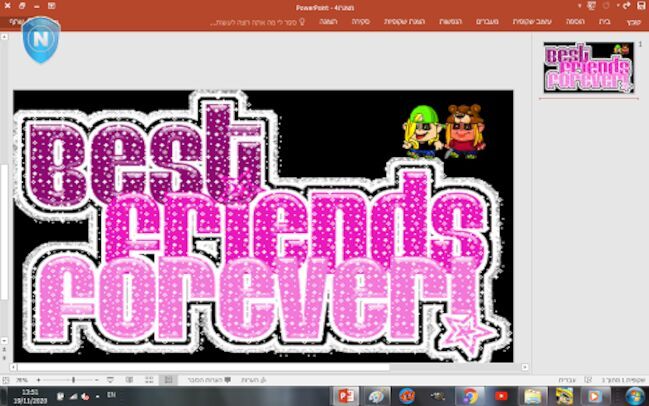This screenshot has height=406, width=649.
Task: Open Ribbon Display Options in title bar
Action: 51,6
